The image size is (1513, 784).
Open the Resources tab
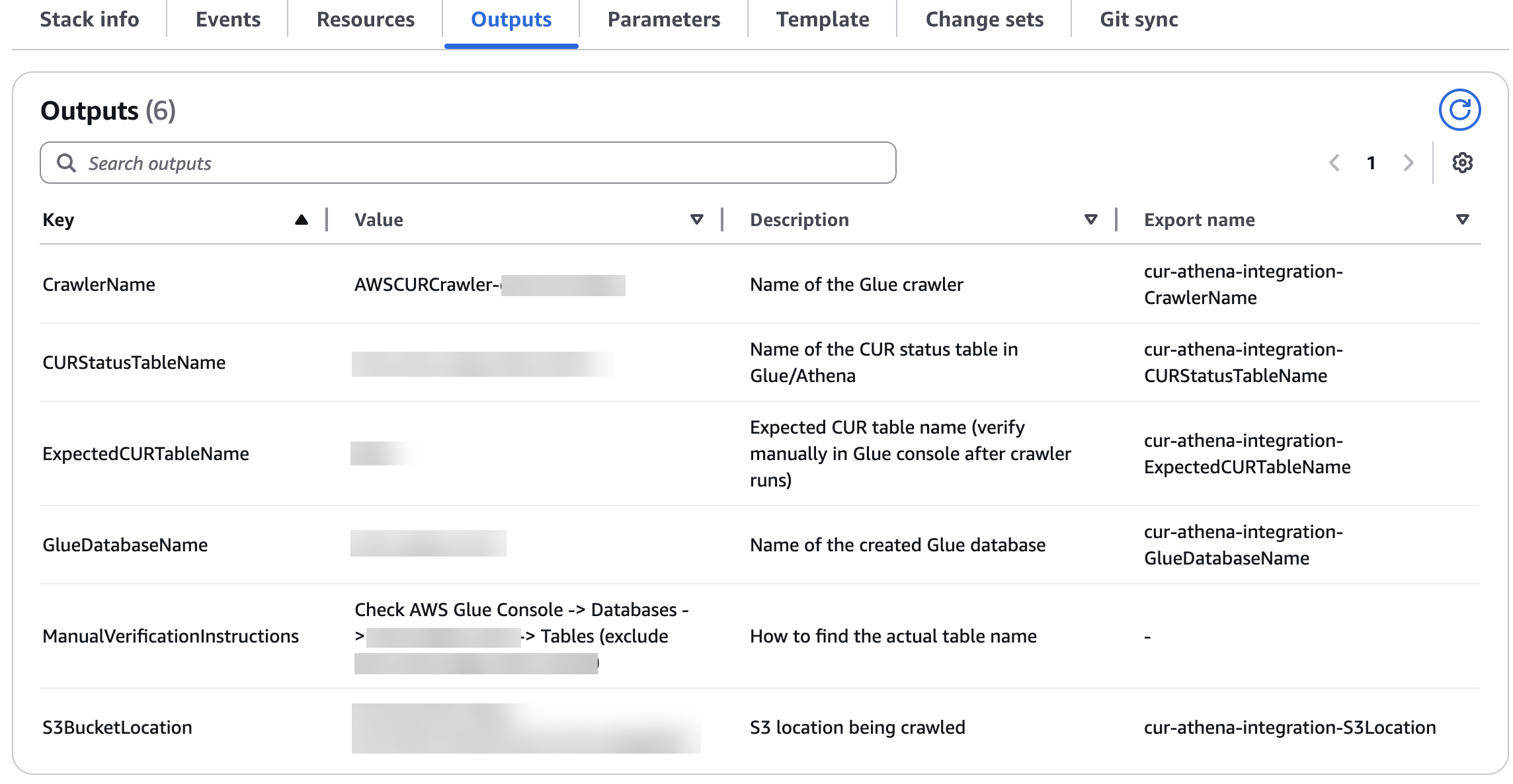(x=366, y=20)
